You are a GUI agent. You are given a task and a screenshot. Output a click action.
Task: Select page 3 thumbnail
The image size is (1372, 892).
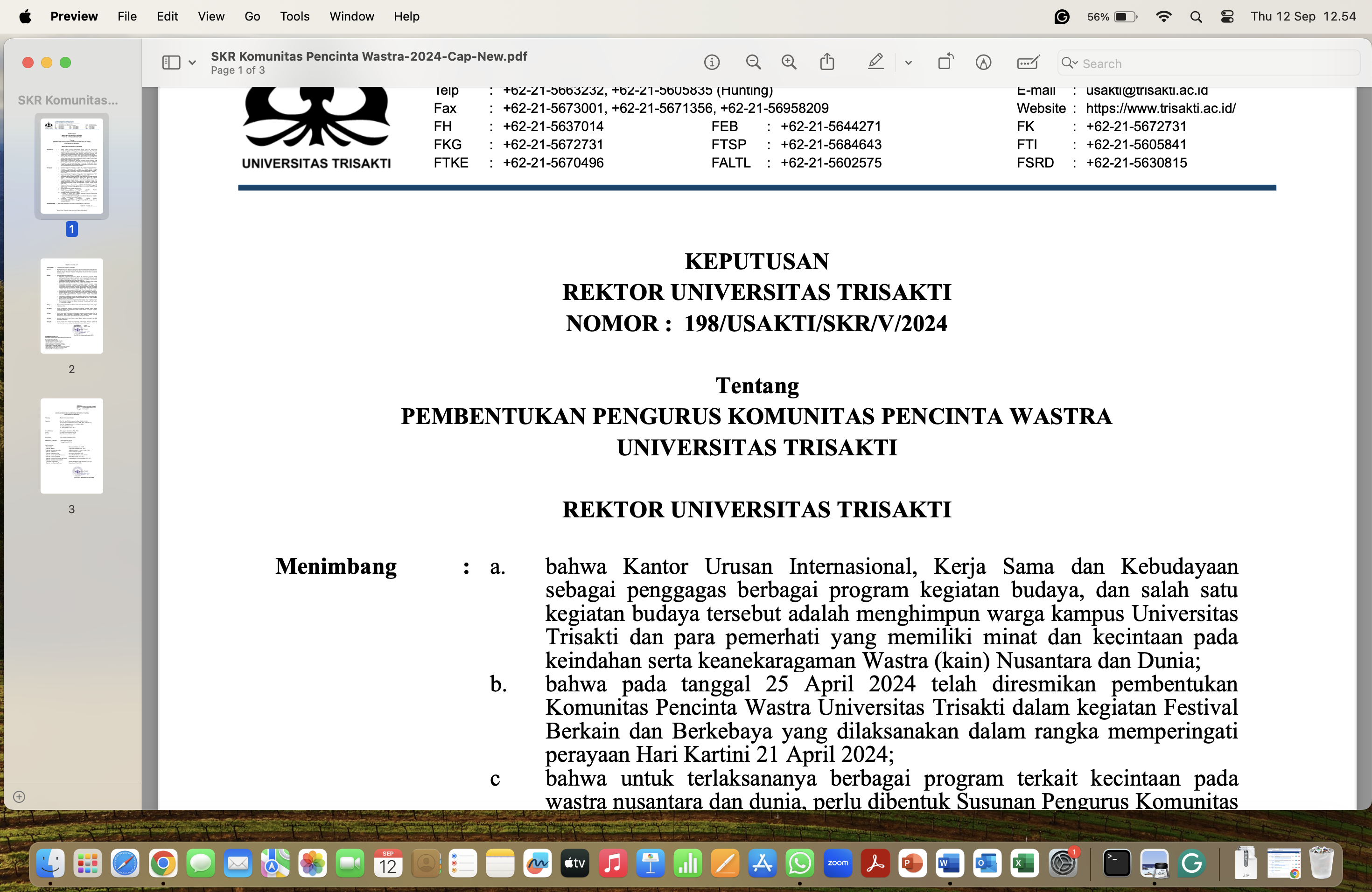72,446
